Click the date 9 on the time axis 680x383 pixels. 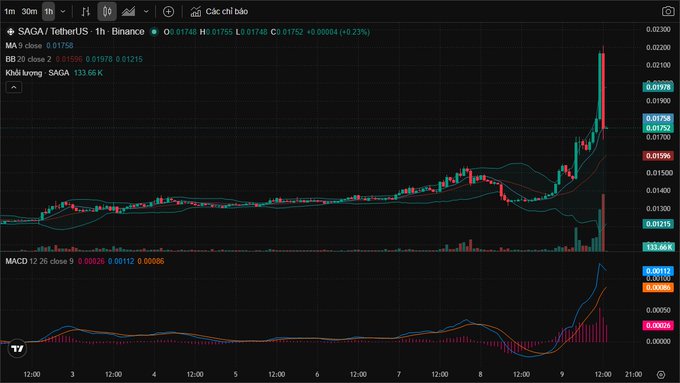(x=562, y=374)
